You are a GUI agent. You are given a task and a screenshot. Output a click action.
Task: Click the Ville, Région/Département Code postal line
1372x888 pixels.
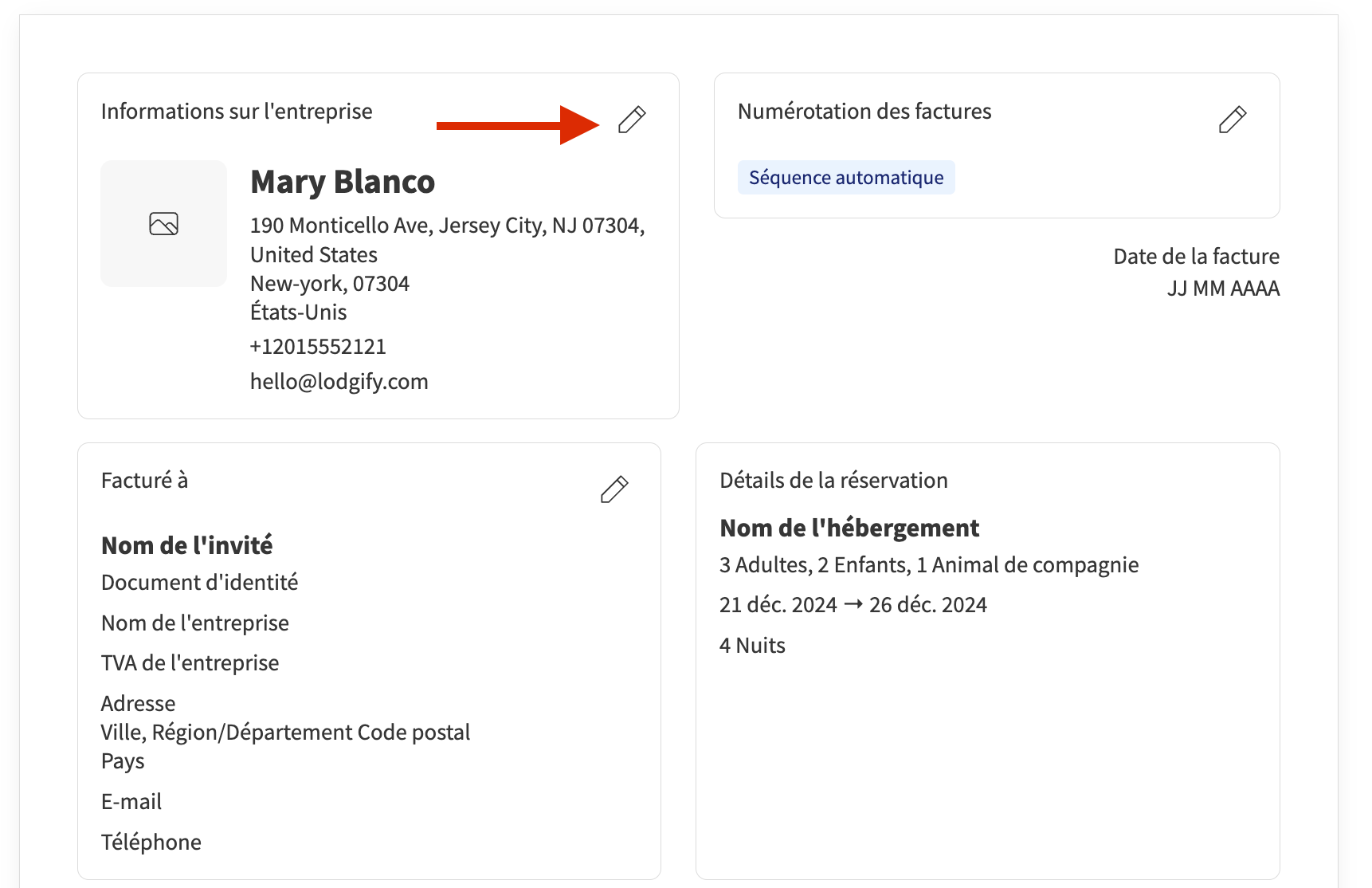click(x=285, y=733)
